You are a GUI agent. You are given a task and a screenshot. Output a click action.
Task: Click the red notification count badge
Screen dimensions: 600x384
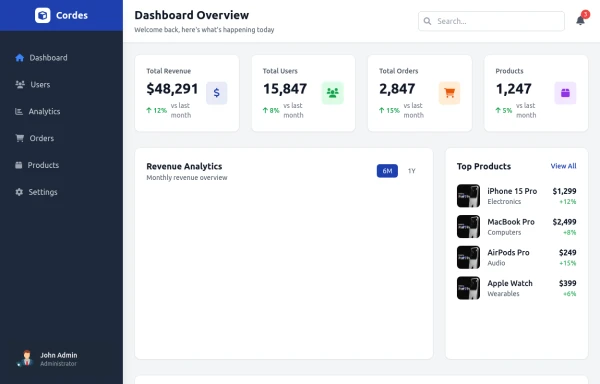[x=585, y=15]
